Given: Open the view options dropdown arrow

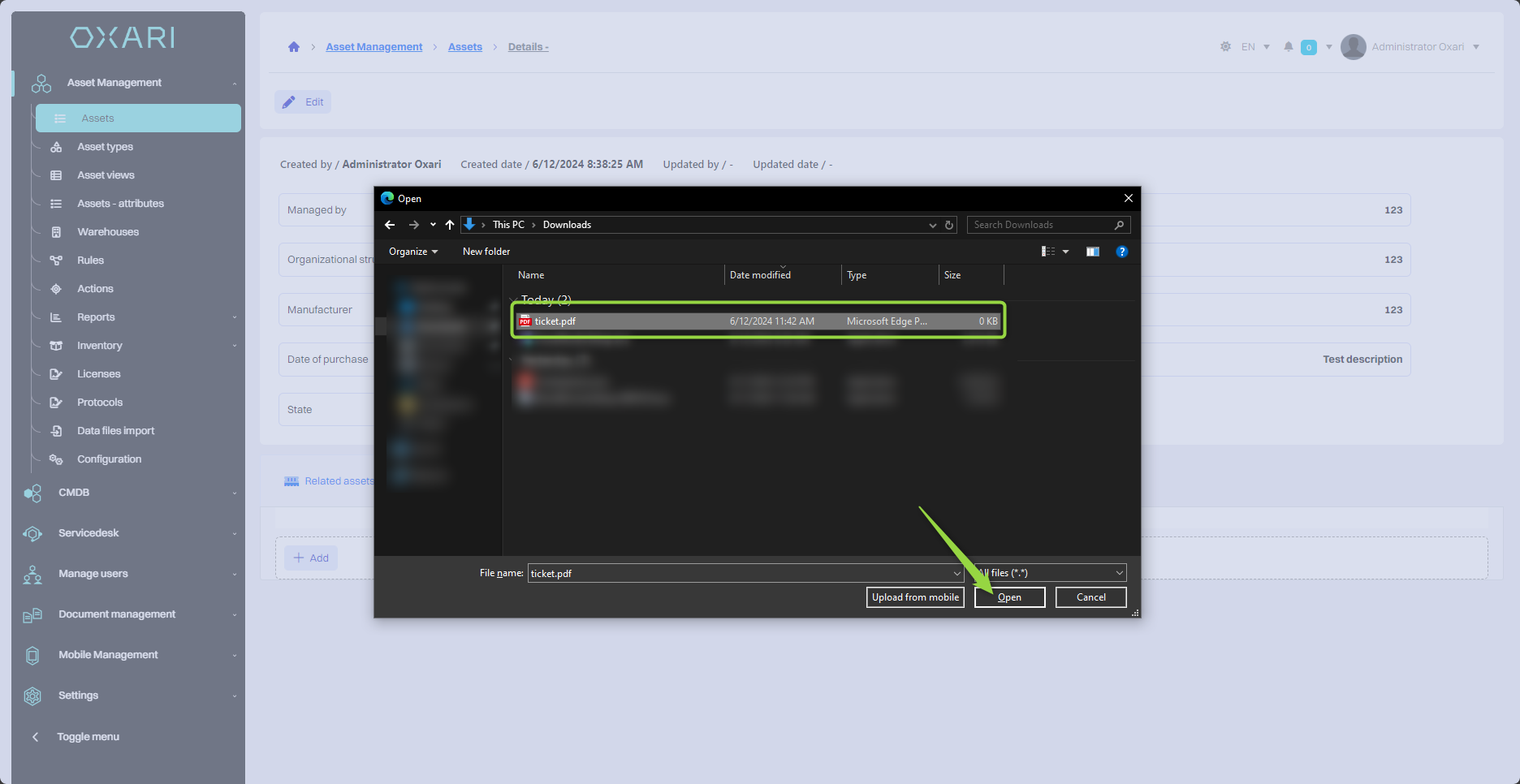Looking at the screenshot, I should click(1066, 252).
